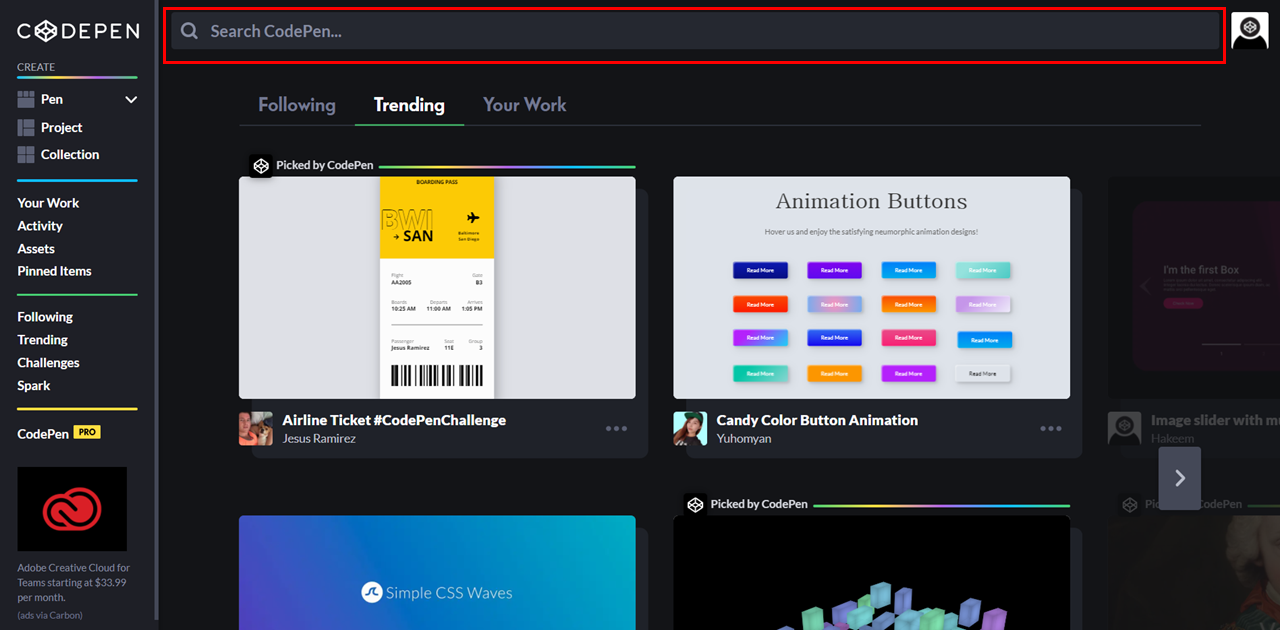The image size is (1280, 630).
Task: Open the Animation Buttons pen thumbnail
Action: point(871,288)
